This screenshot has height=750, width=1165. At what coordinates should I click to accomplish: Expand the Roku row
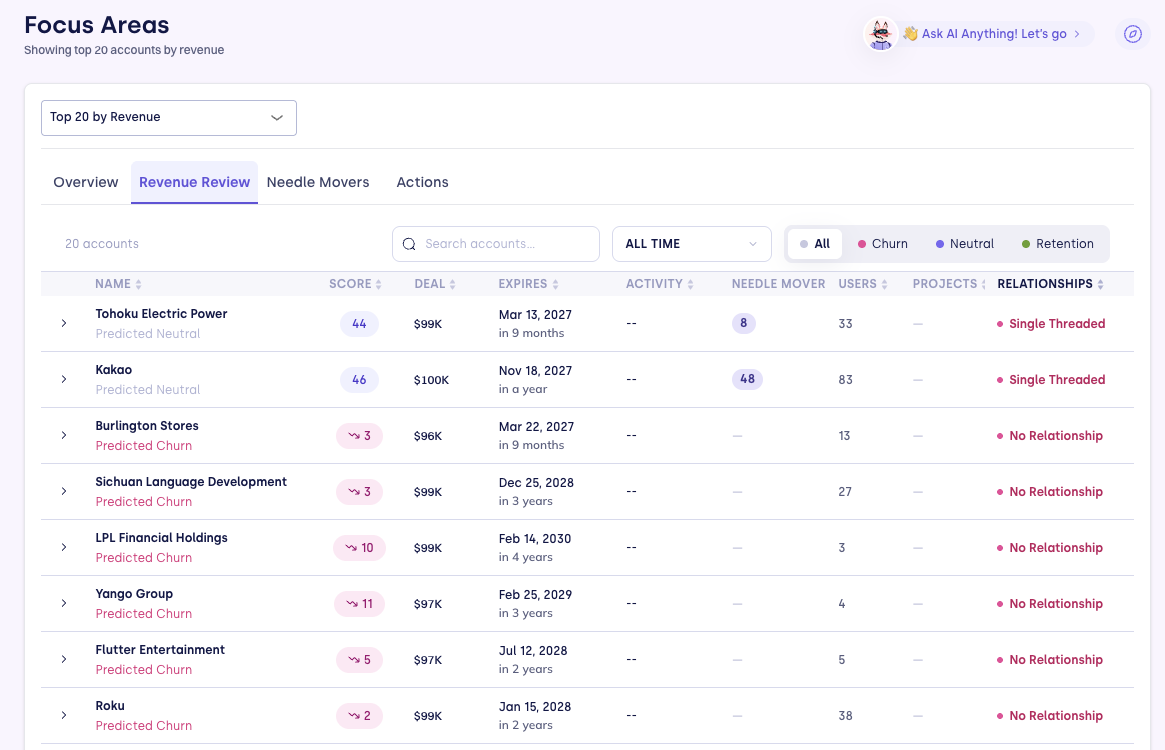[x=64, y=715]
